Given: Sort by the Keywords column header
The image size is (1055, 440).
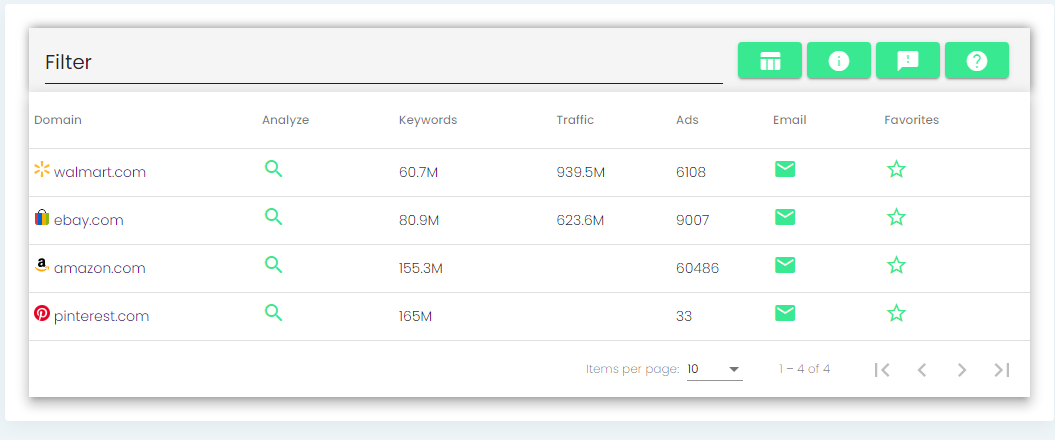Looking at the screenshot, I should (x=427, y=120).
